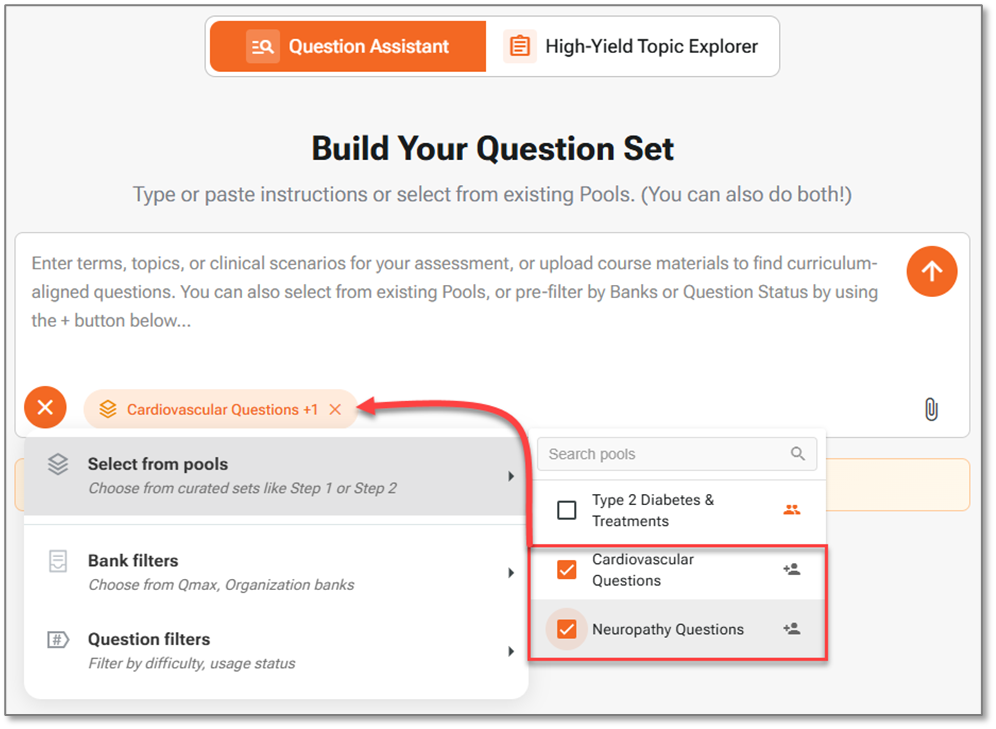
Task: Click add-person icon beside Cardiovascular Questions
Action: (x=792, y=569)
